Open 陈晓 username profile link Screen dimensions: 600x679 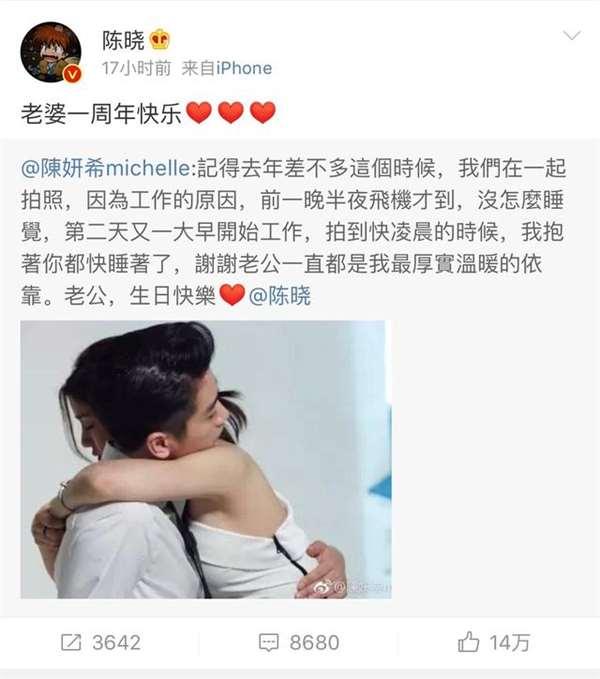(123, 40)
